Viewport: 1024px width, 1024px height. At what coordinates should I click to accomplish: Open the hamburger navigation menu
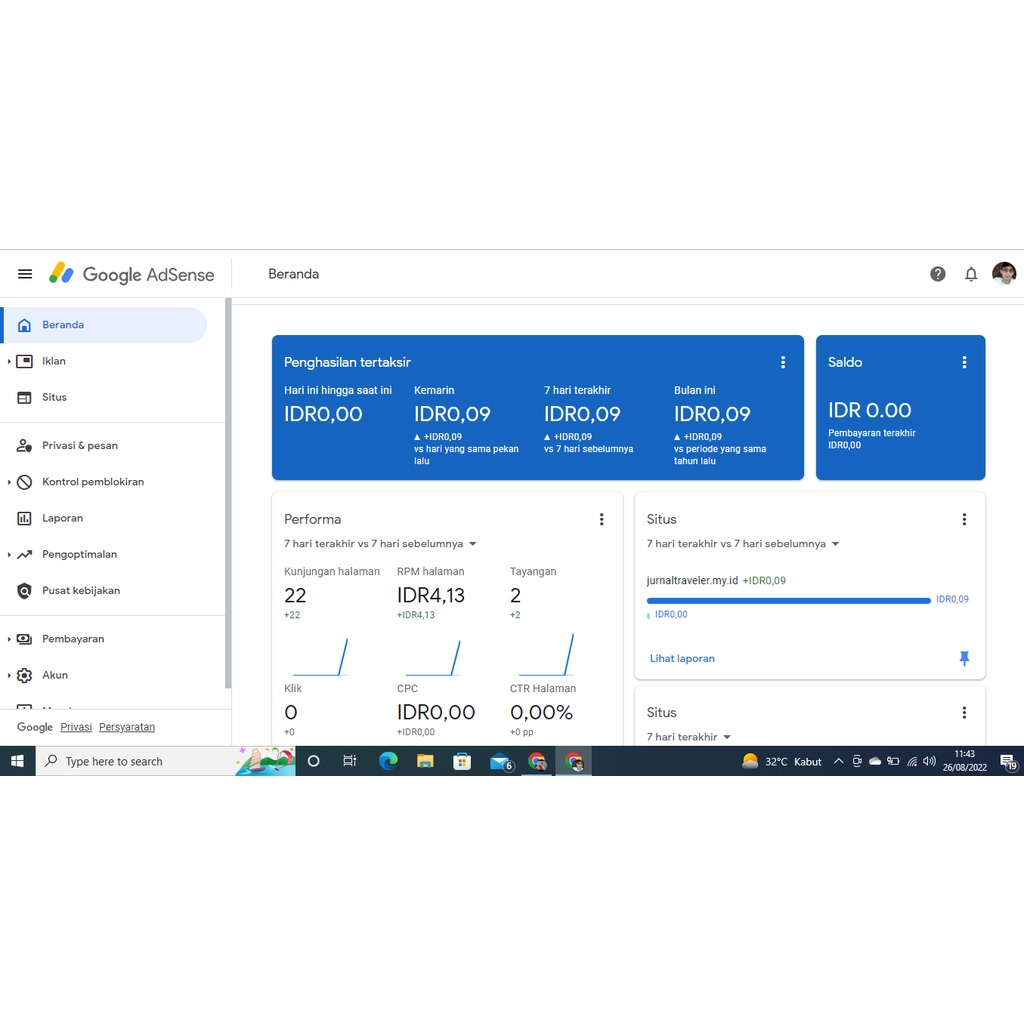(x=25, y=273)
